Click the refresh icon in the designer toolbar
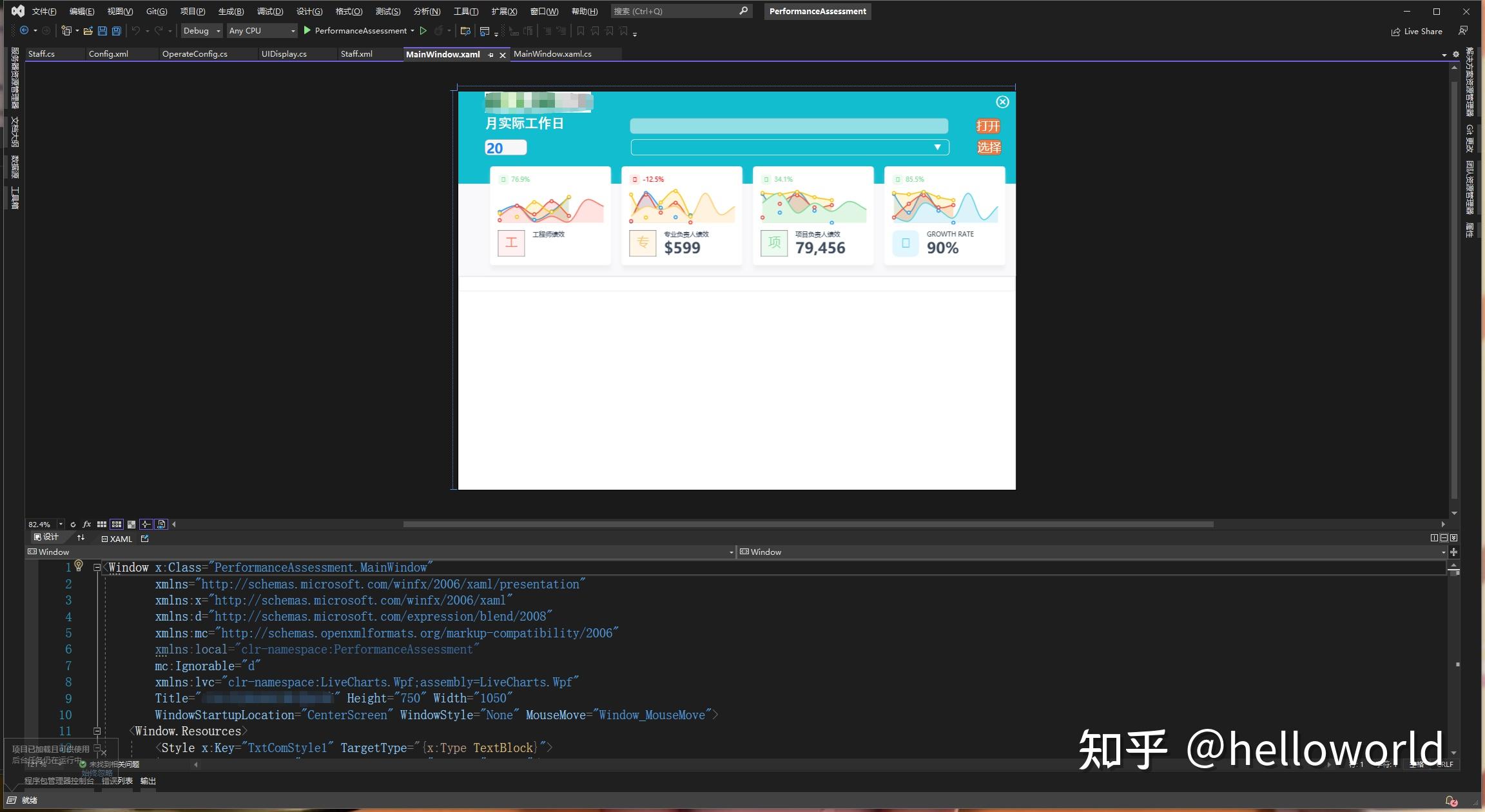This screenshot has height=812, width=1485. click(x=73, y=525)
